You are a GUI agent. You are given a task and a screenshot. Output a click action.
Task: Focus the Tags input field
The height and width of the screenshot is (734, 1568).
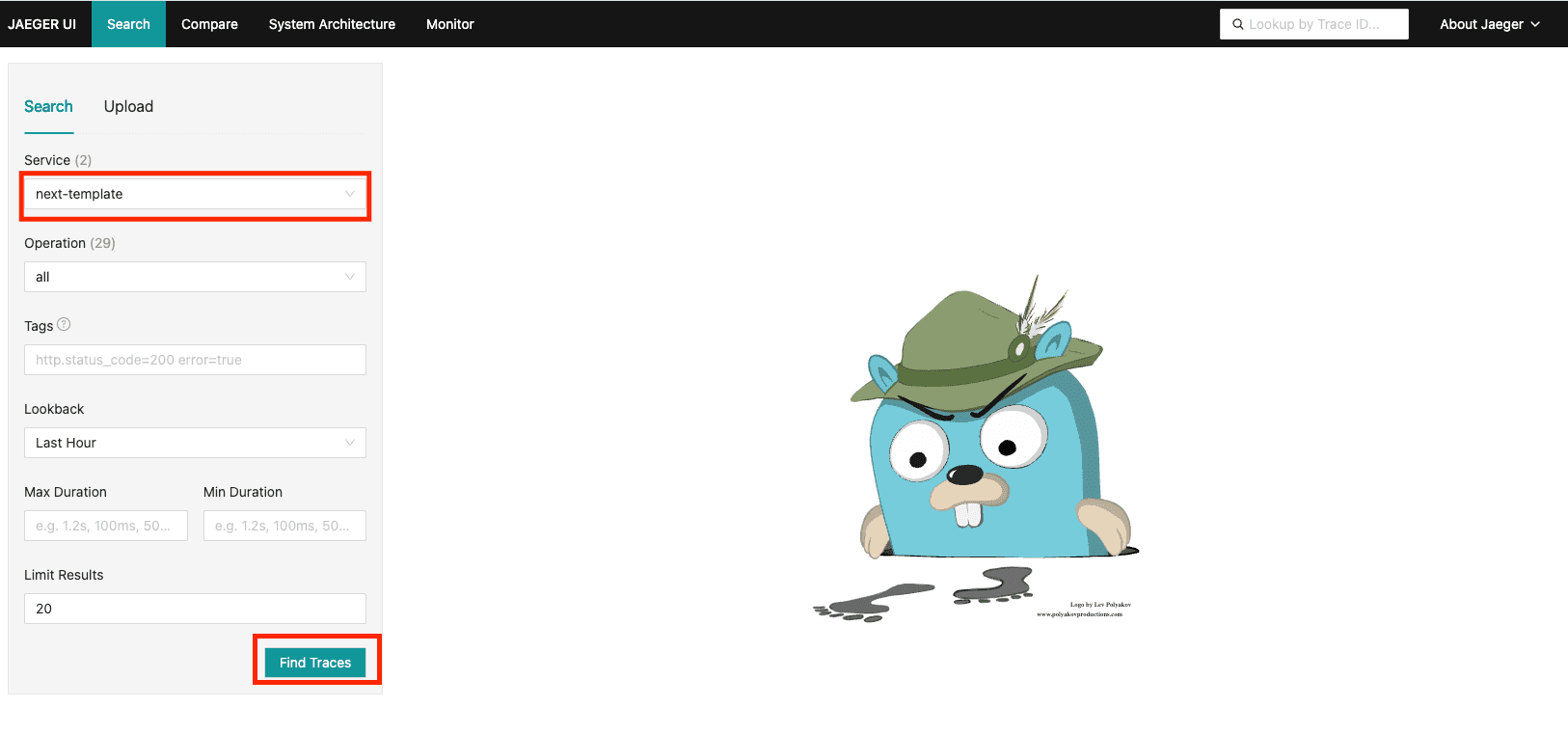[195, 360]
